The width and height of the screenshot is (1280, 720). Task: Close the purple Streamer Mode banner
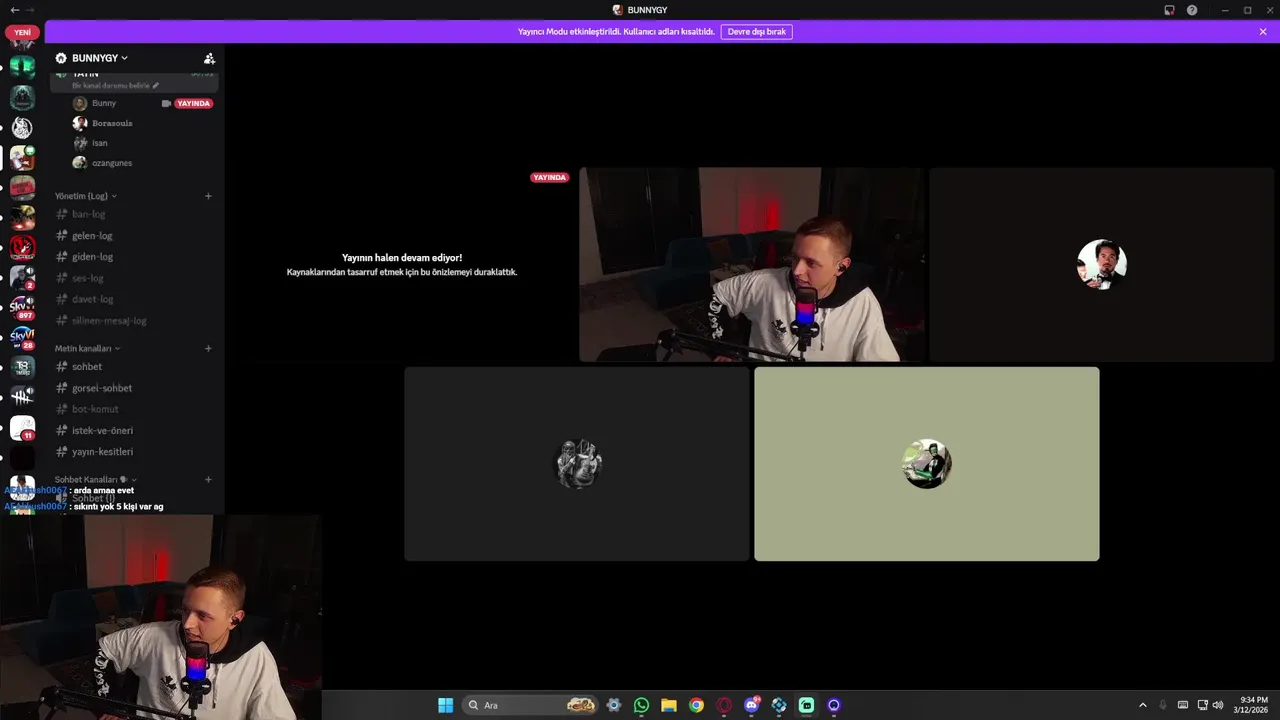point(1263,32)
